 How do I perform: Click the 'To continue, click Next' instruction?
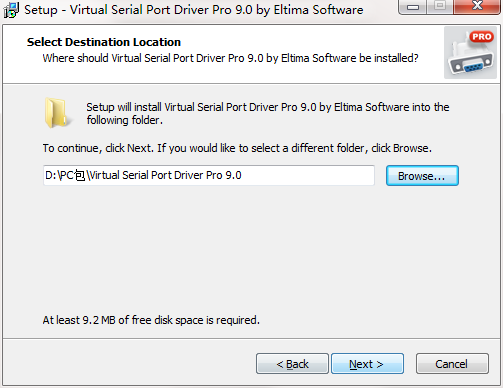coord(237,148)
